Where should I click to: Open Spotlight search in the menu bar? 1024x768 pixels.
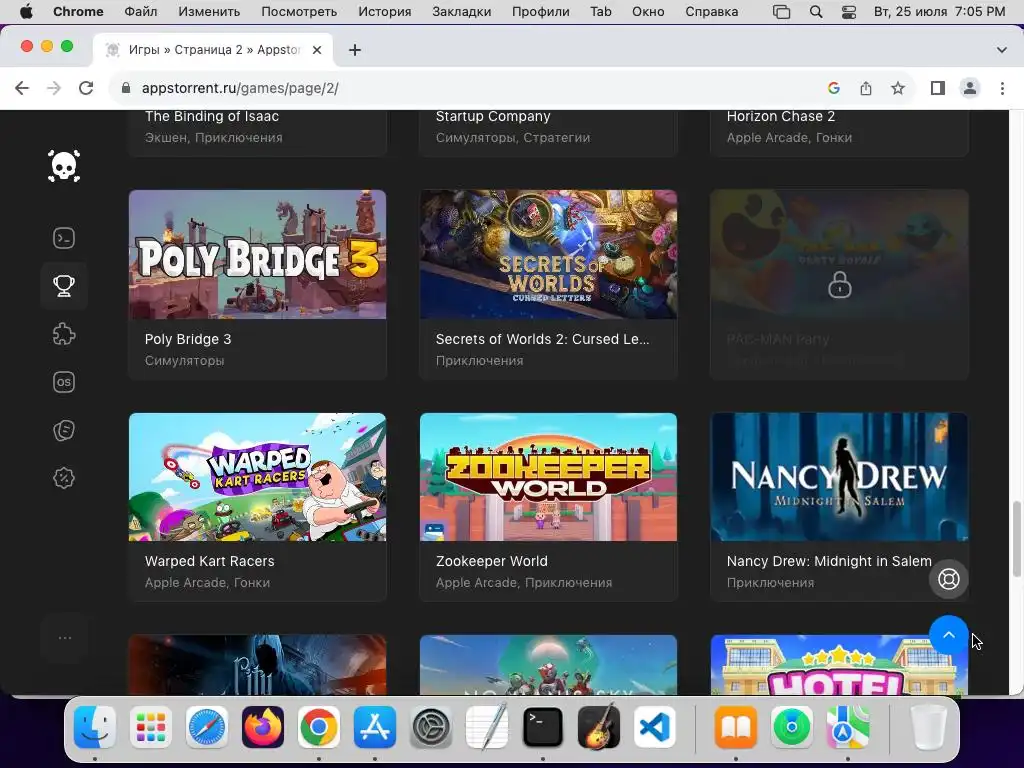pos(816,12)
